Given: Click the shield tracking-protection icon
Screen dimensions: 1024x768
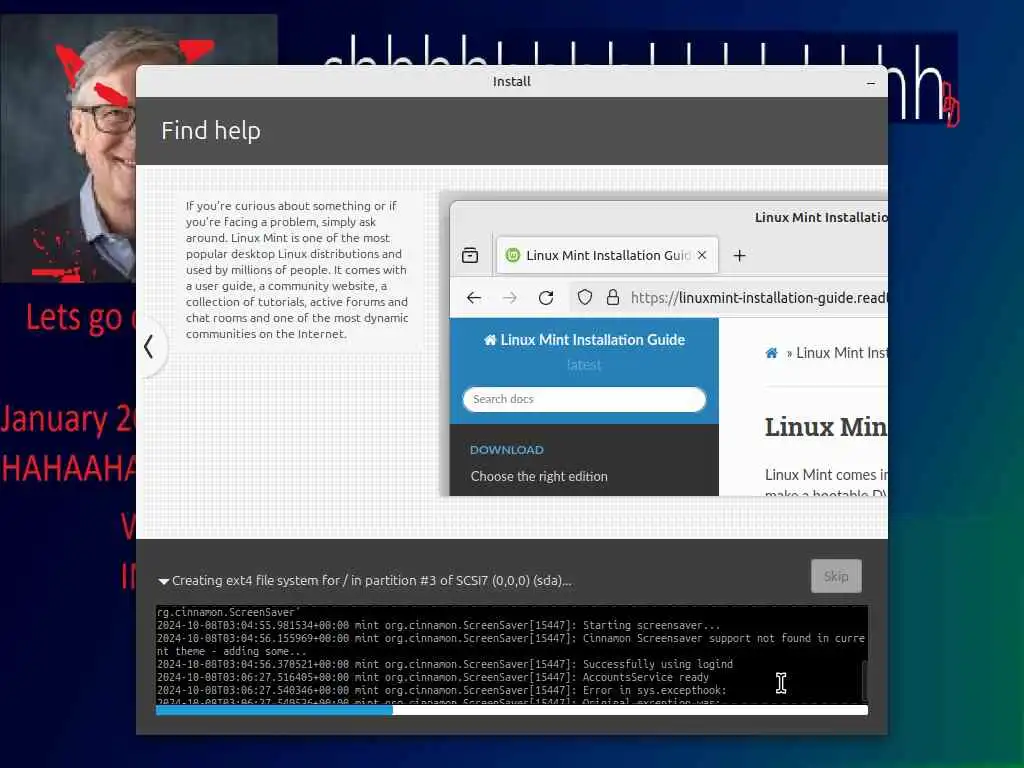Looking at the screenshot, I should (584, 298).
